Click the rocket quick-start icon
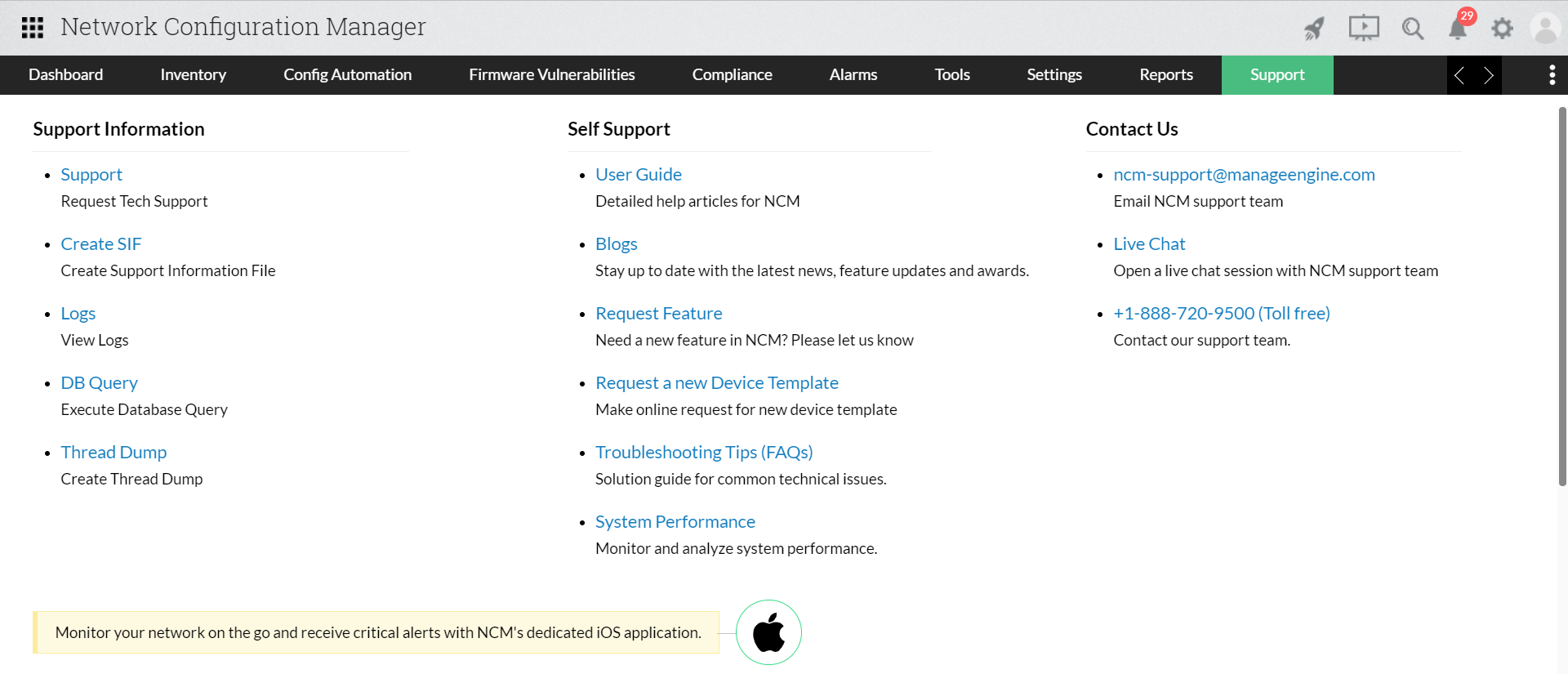Screen dimensions: 1568x674 click(1314, 29)
